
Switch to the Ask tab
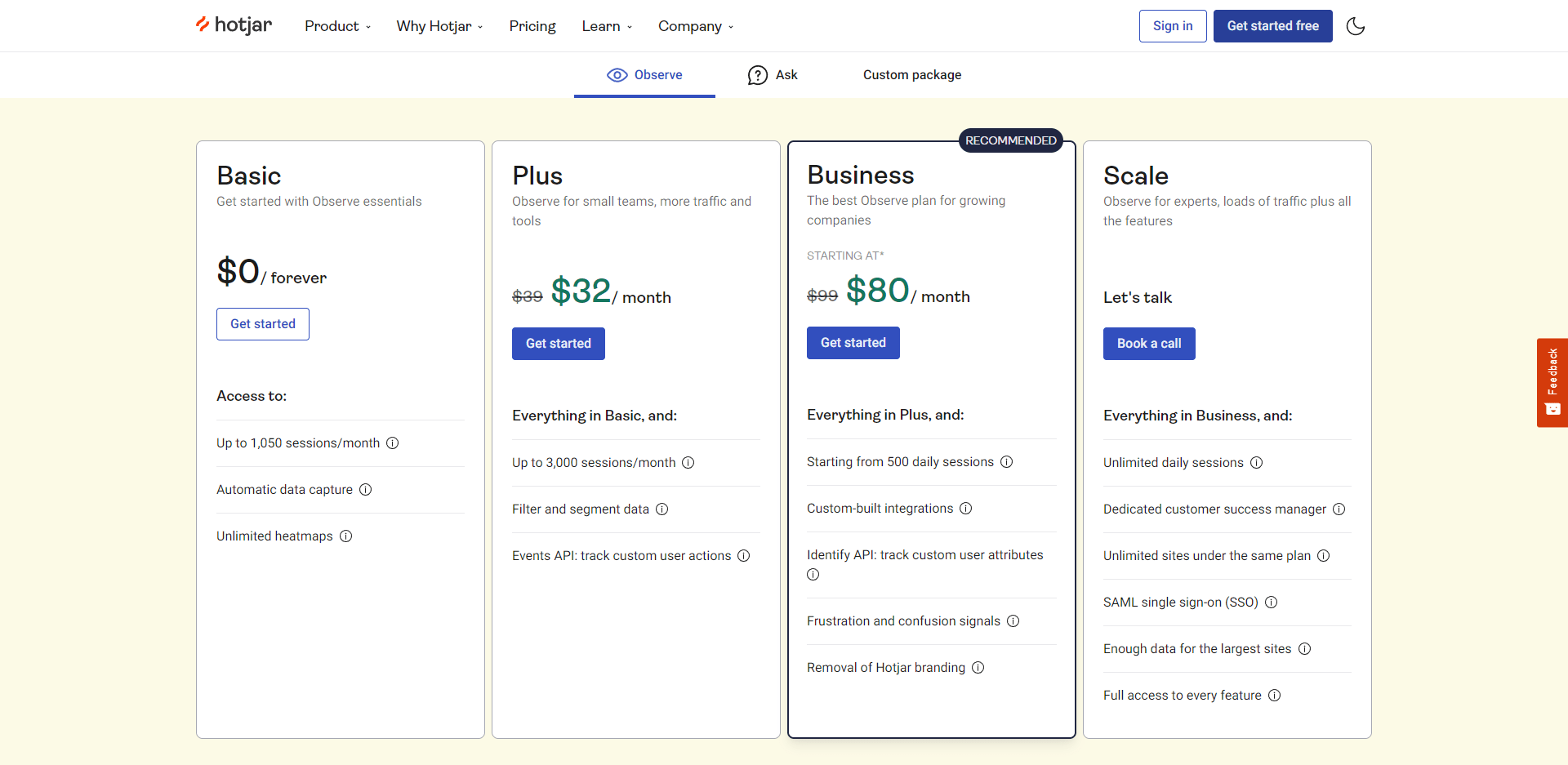pyautogui.click(x=773, y=75)
